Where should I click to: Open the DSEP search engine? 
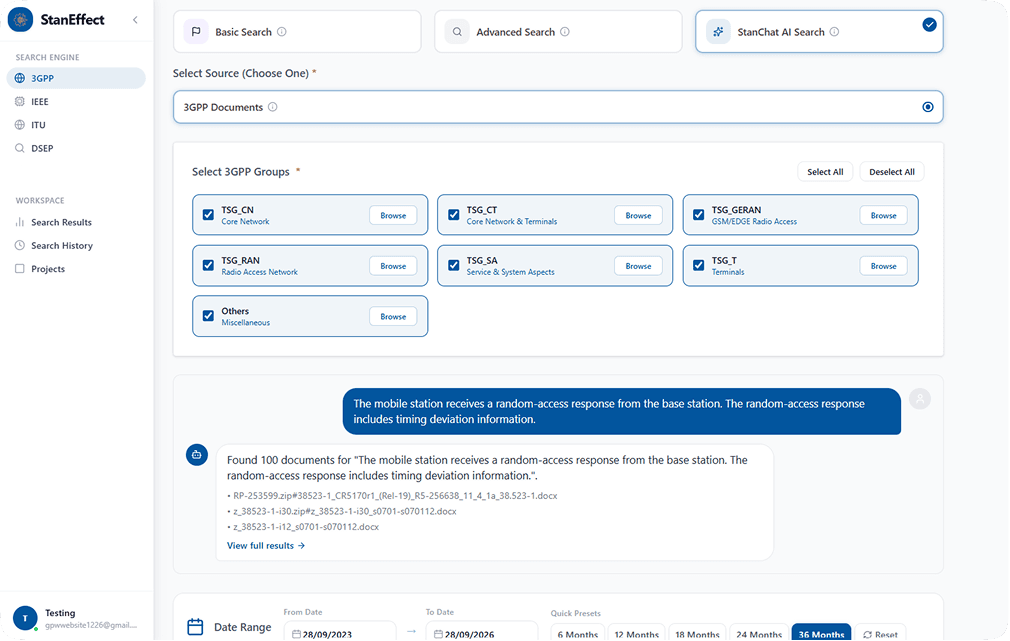[x=76, y=148]
